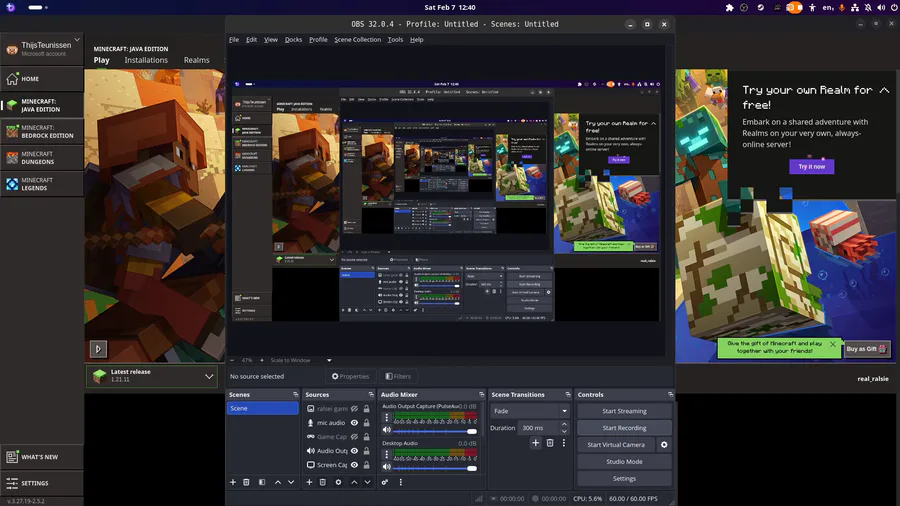This screenshot has height=506, width=900.
Task: Move scene up in Scenes toolbar
Action: (278, 482)
